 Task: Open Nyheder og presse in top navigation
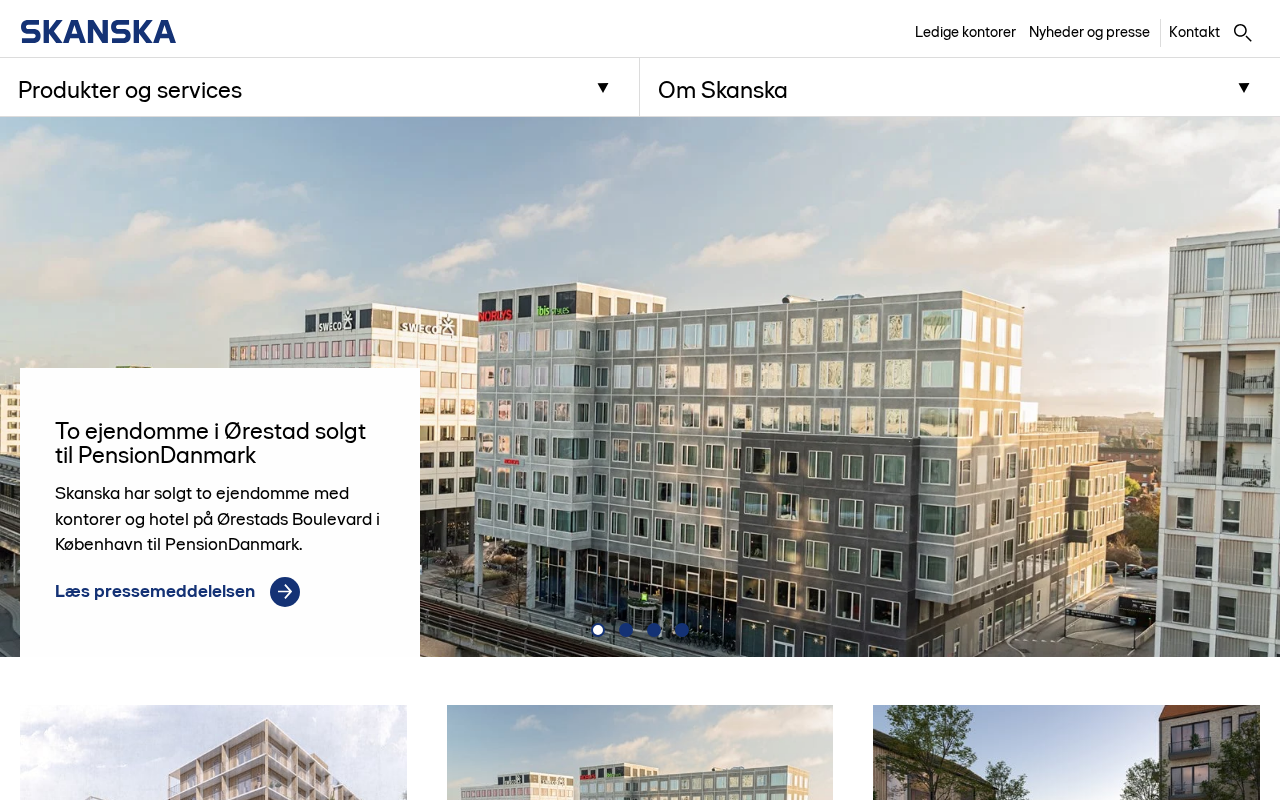point(1089,32)
